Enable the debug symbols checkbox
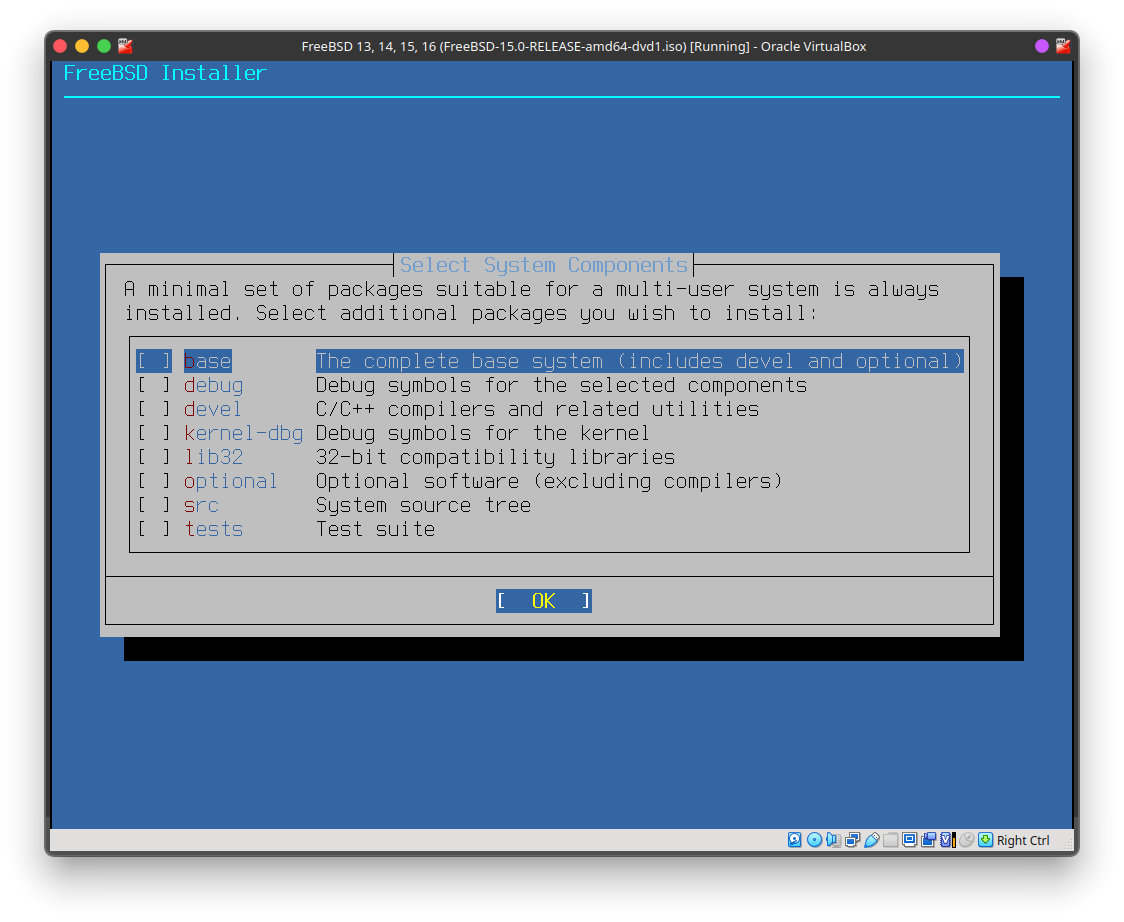The width and height of the screenshot is (1124, 922). pyautogui.click(x=154, y=385)
